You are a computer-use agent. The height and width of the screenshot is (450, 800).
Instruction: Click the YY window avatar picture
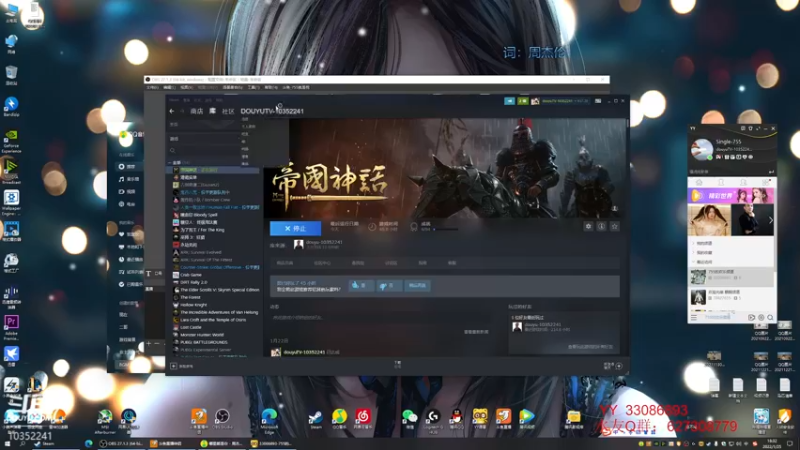(x=702, y=148)
